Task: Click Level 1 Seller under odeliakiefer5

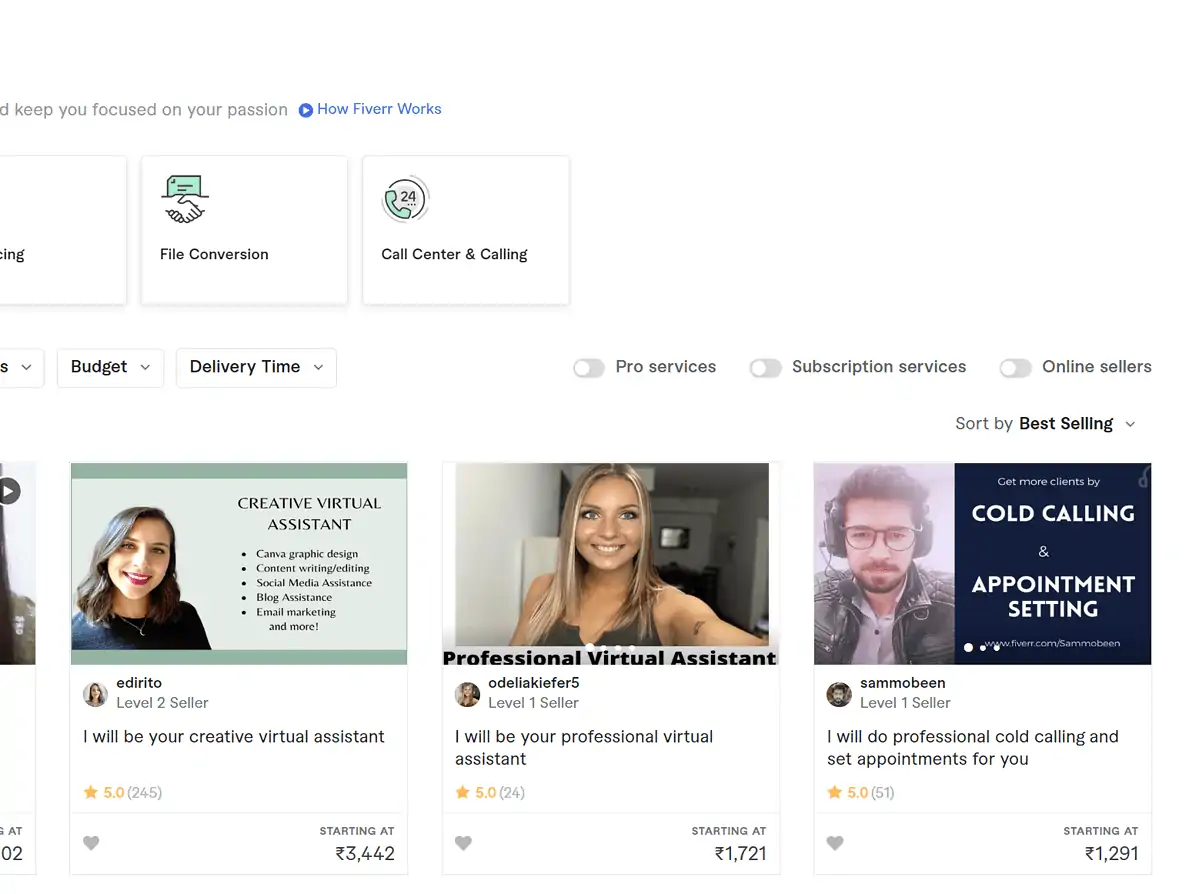Action: pos(533,703)
